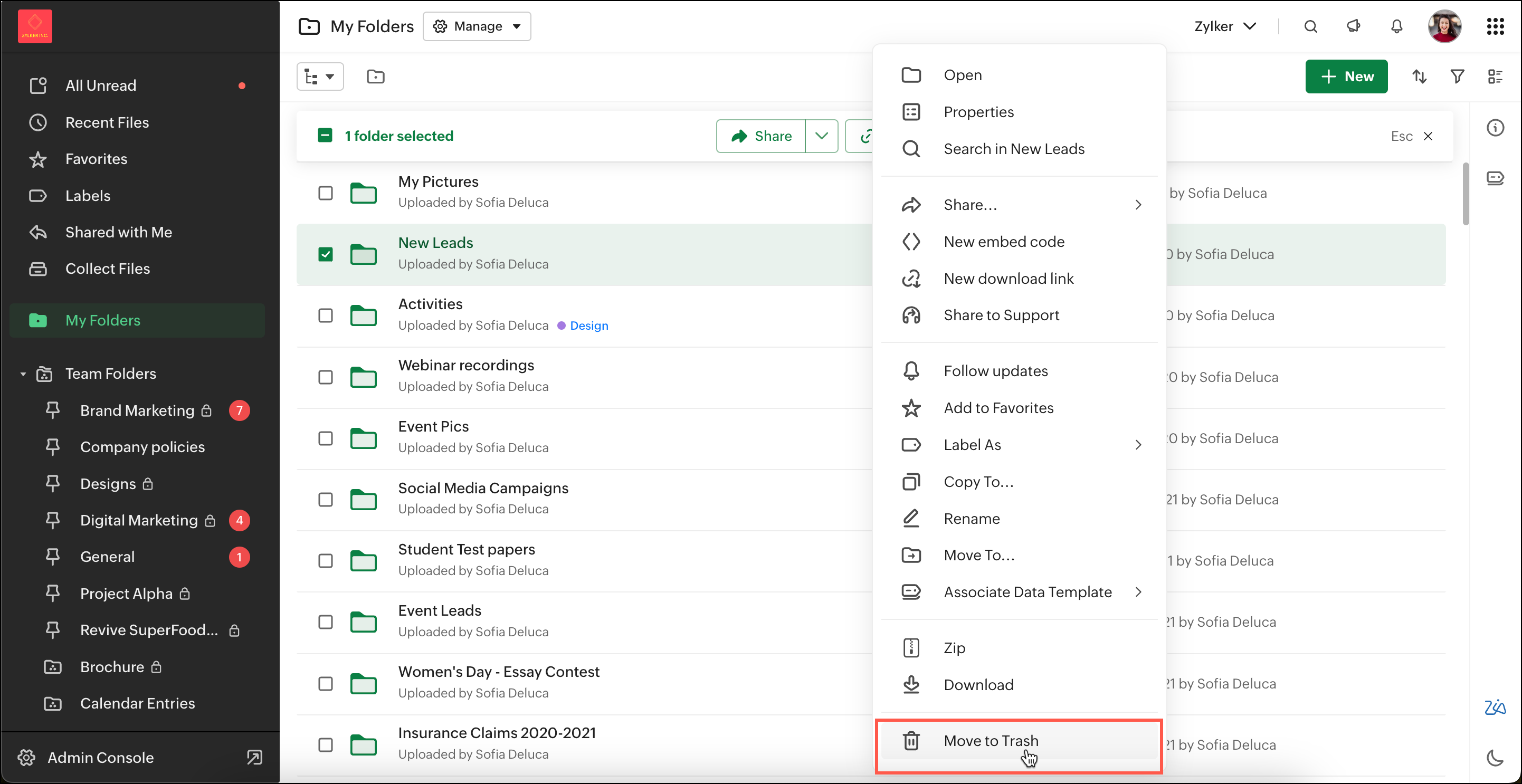Click the search magnifier icon in header
Viewport: 1522px width, 784px height.
click(1310, 26)
